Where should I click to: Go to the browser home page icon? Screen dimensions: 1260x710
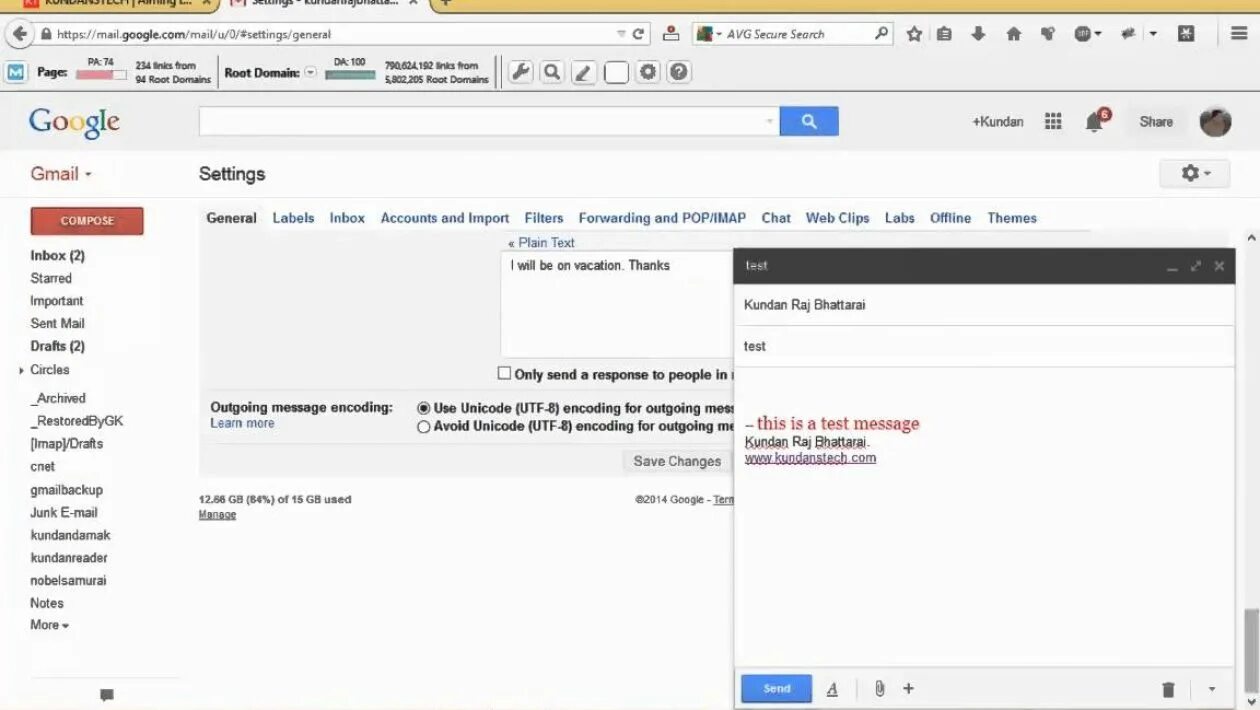coord(1013,34)
